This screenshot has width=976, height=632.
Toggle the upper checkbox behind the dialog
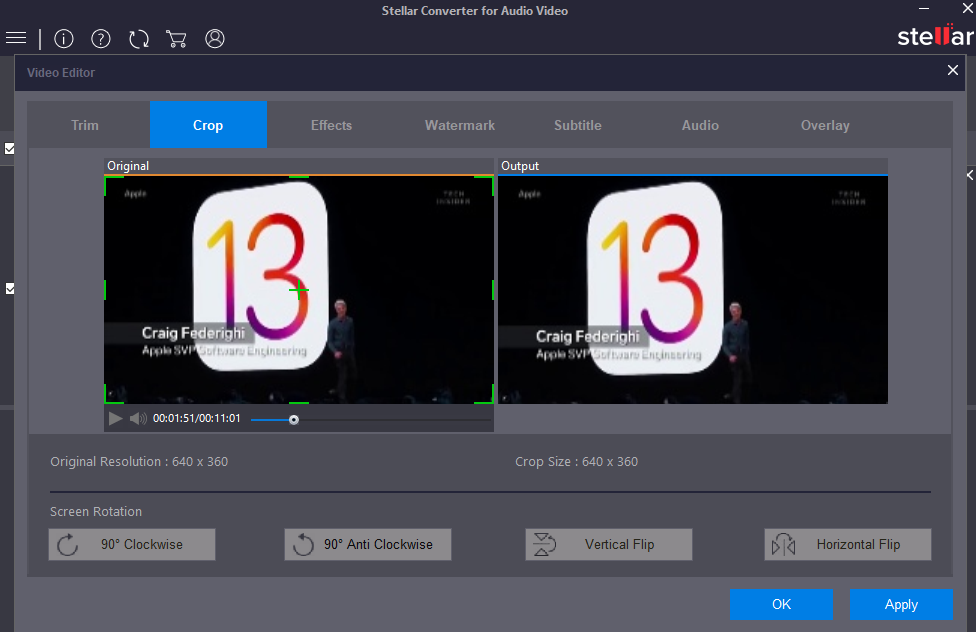pos(10,148)
